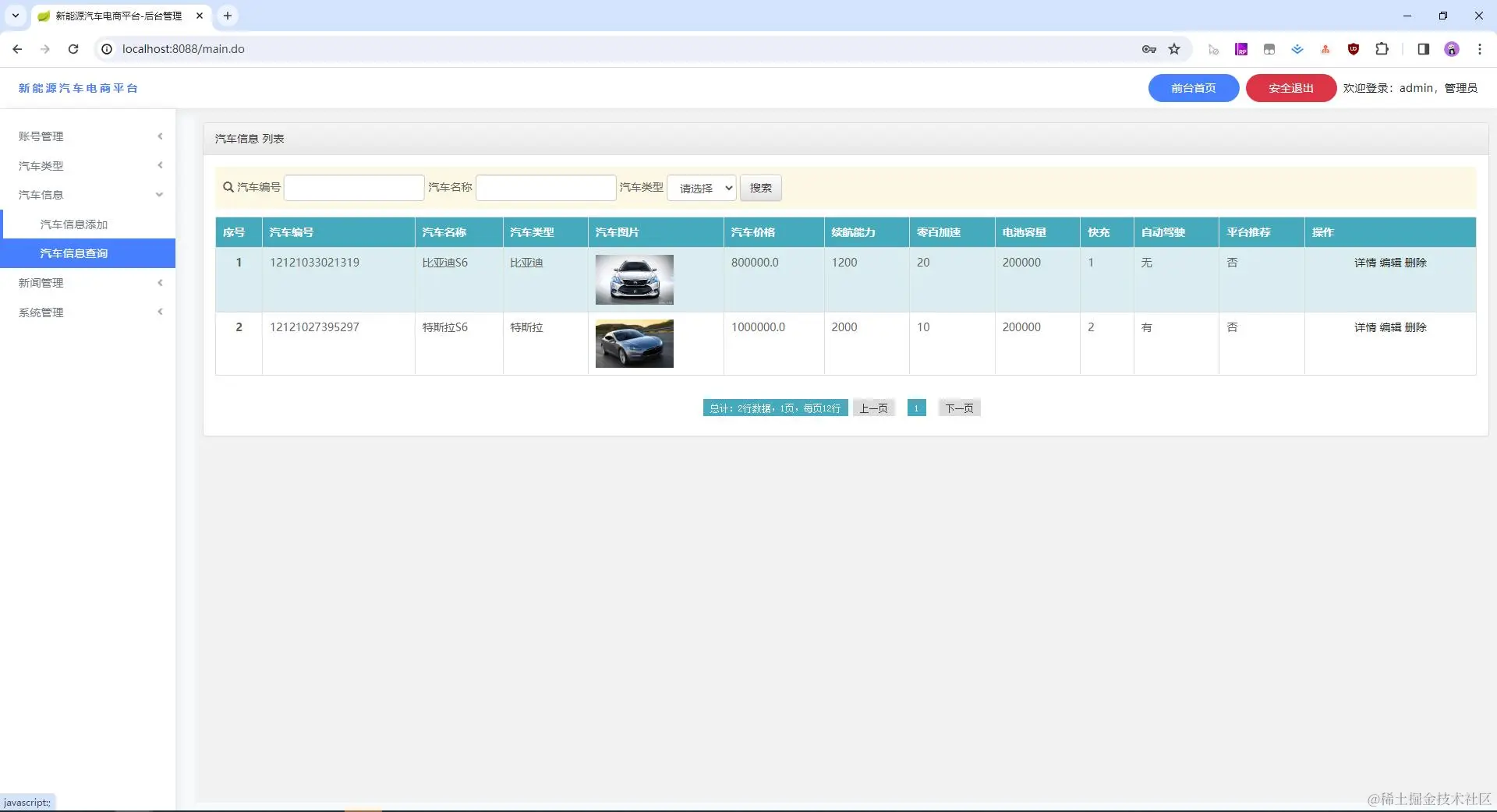1497x812 pixels.
Task: Click the 比亚迪S6 car thumbnail
Action: point(634,280)
